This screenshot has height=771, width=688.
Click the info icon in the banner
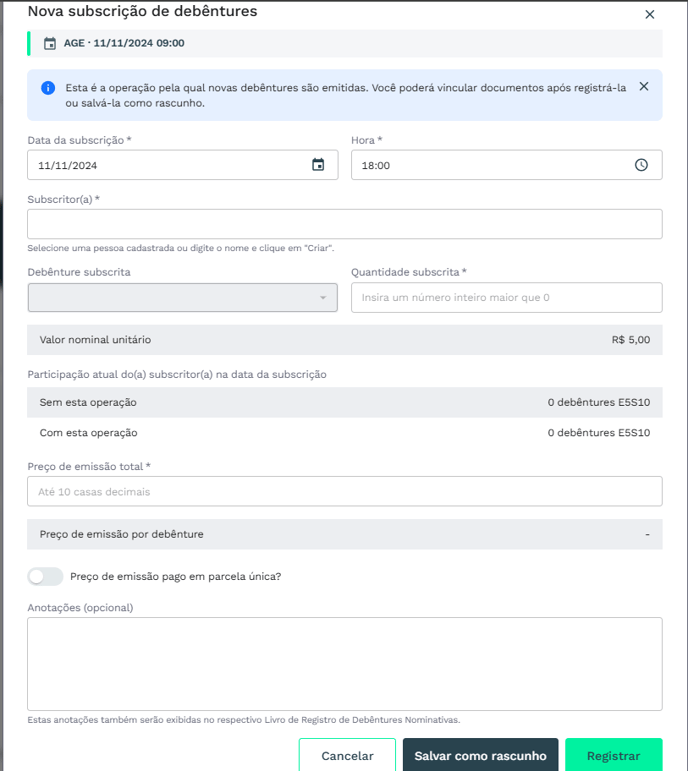[48, 88]
